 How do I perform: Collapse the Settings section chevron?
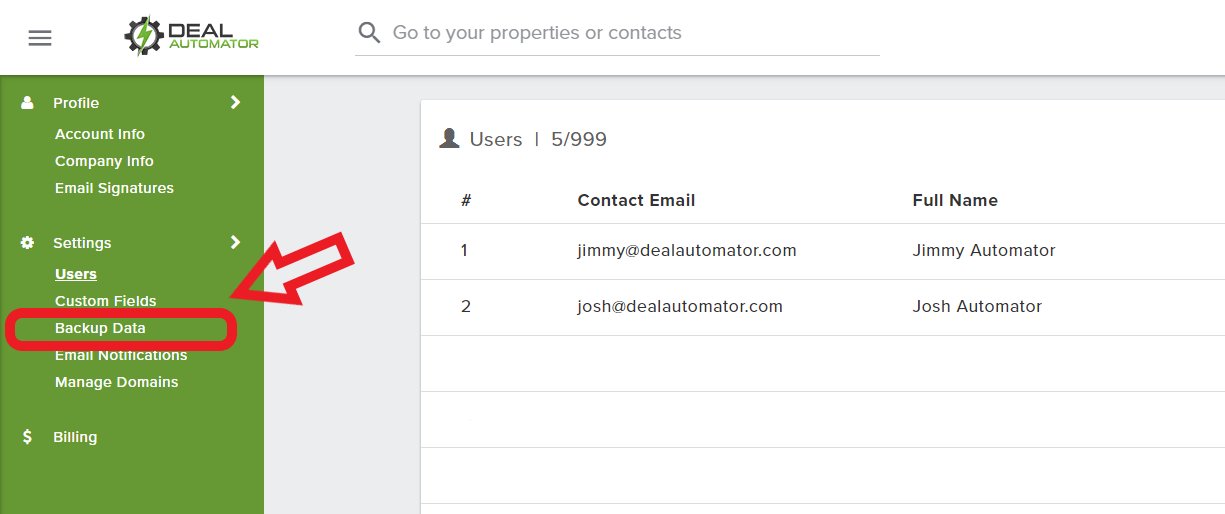point(236,242)
